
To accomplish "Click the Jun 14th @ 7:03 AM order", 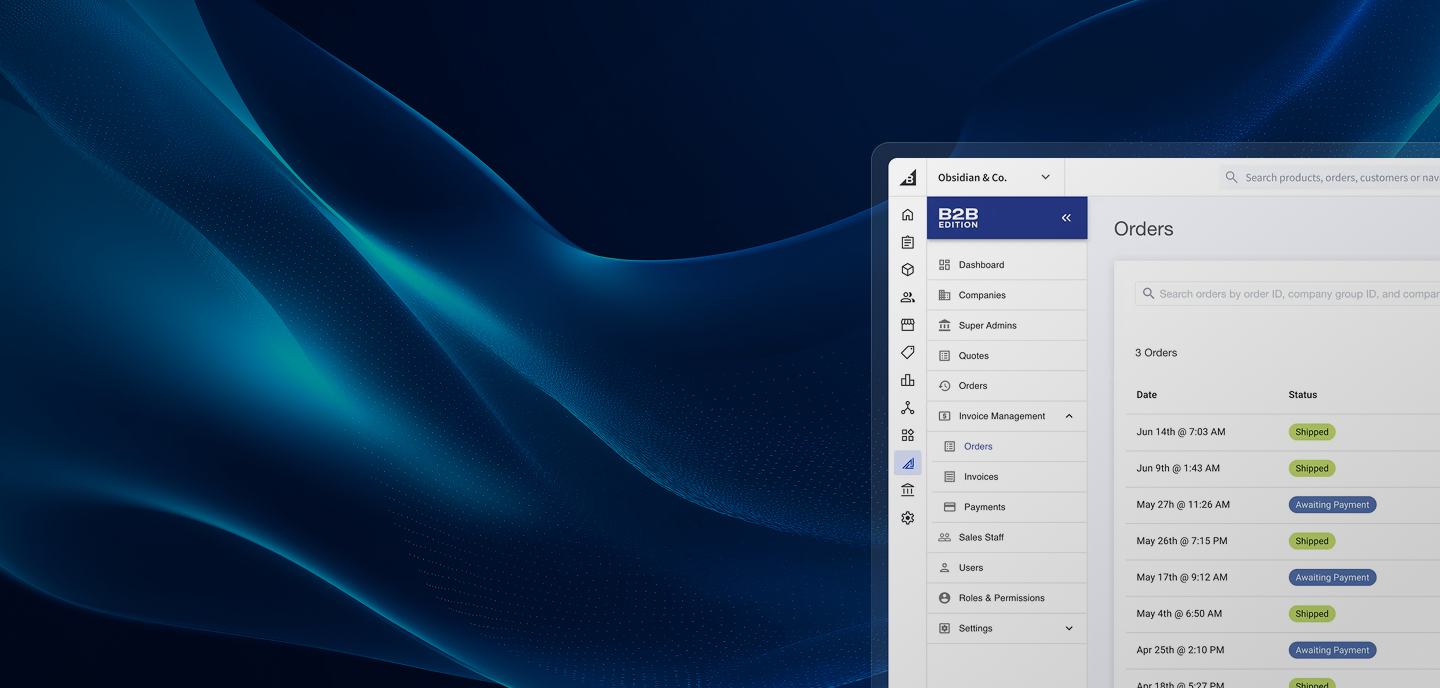I will [1181, 432].
